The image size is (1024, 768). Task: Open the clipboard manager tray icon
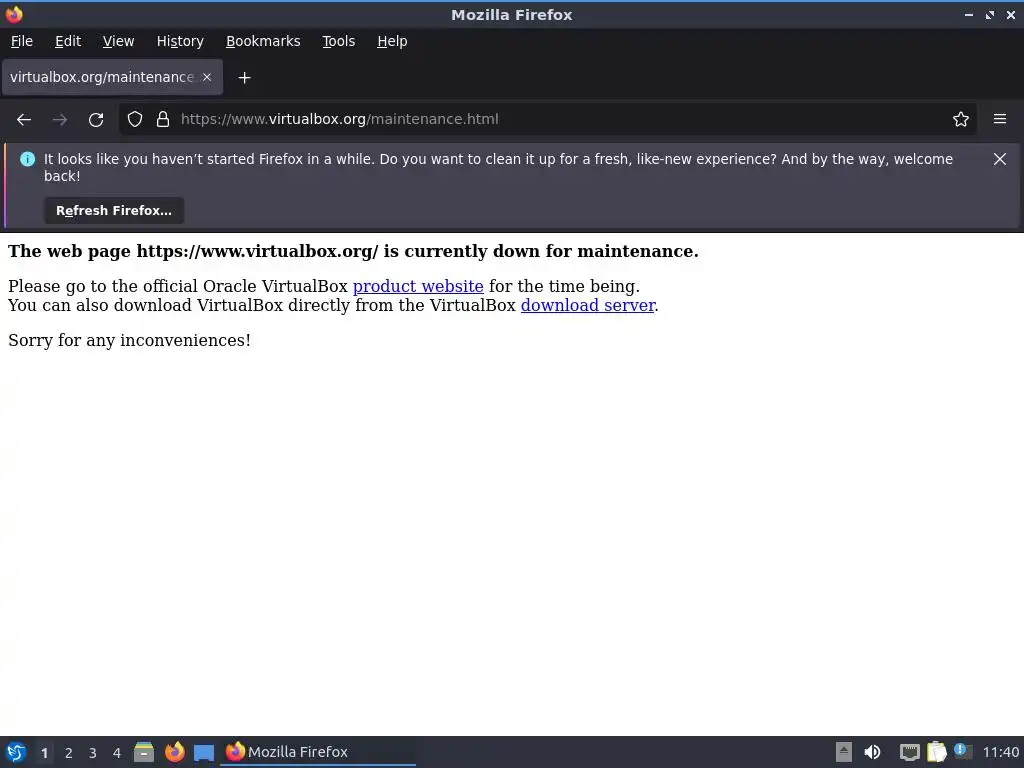tap(936, 752)
